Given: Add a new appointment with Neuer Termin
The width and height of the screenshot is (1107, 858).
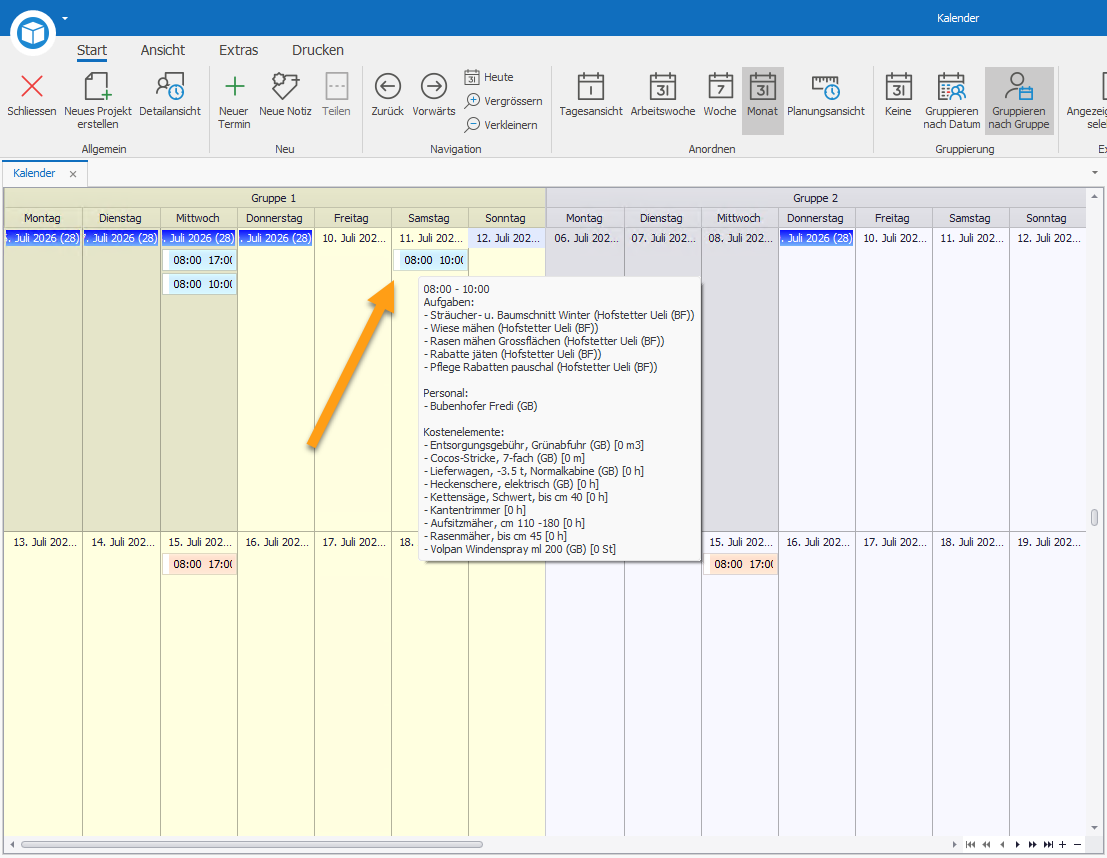Looking at the screenshot, I should coord(234,99).
